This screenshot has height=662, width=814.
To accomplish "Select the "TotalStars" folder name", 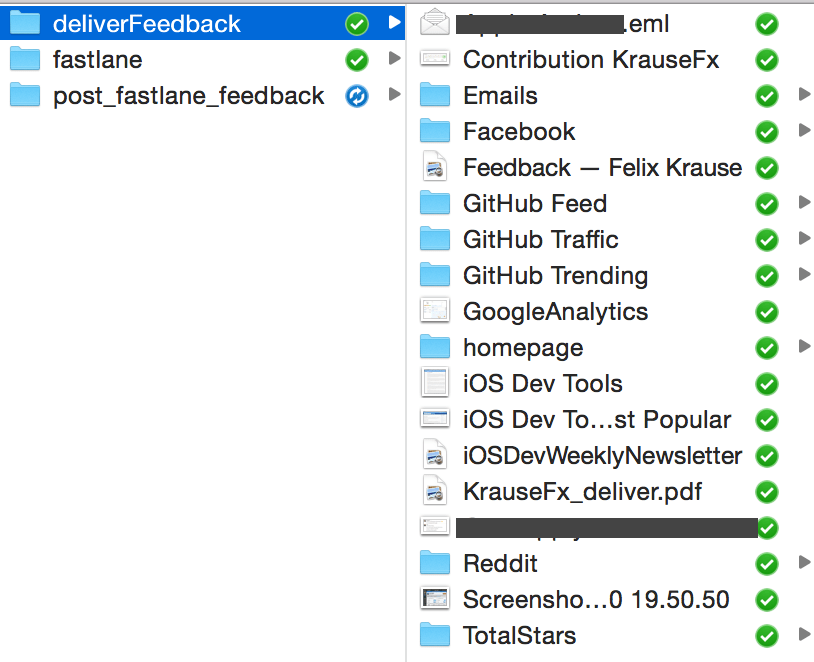I will [x=520, y=636].
